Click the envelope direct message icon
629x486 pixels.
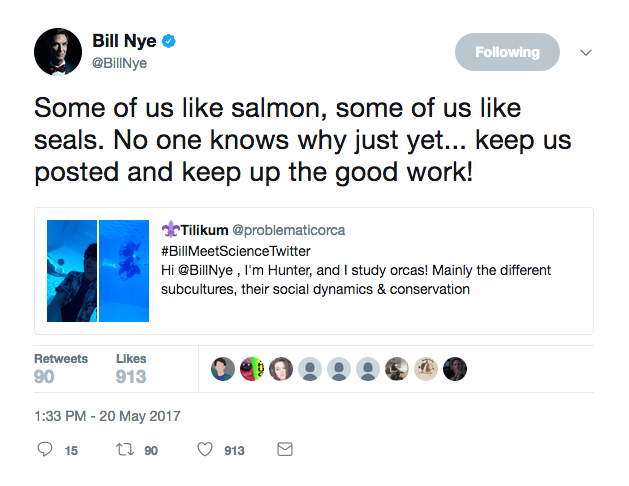285,450
